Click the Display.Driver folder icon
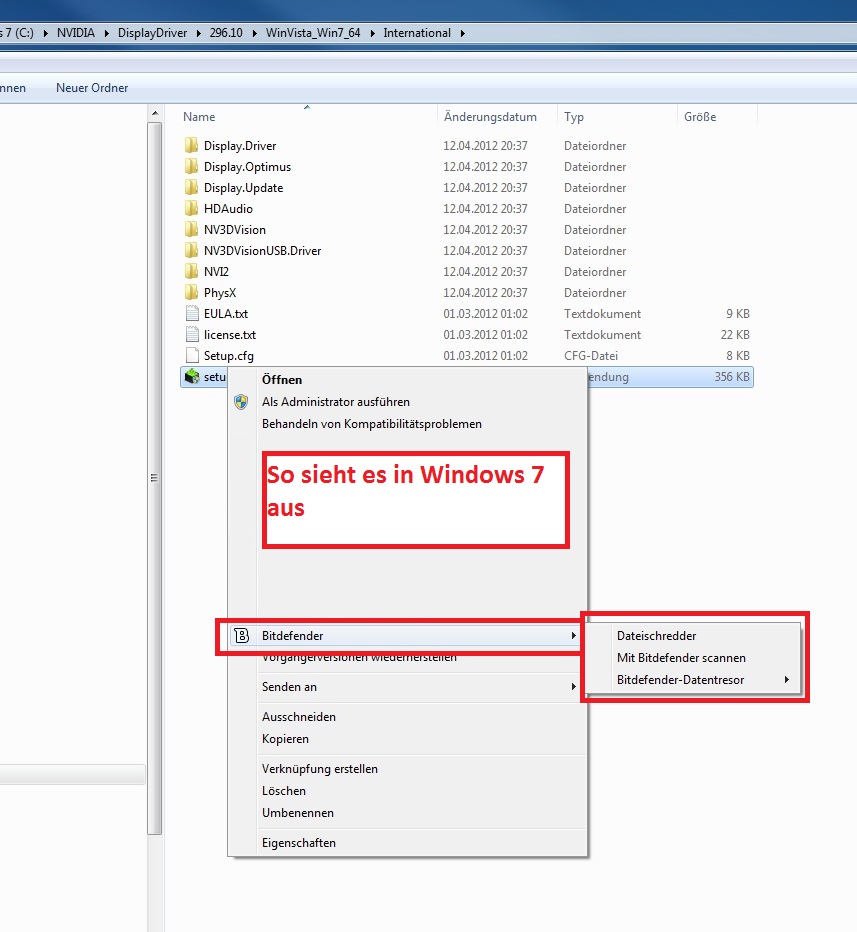Viewport: 857px width, 932px height. click(x=191, y=145)
